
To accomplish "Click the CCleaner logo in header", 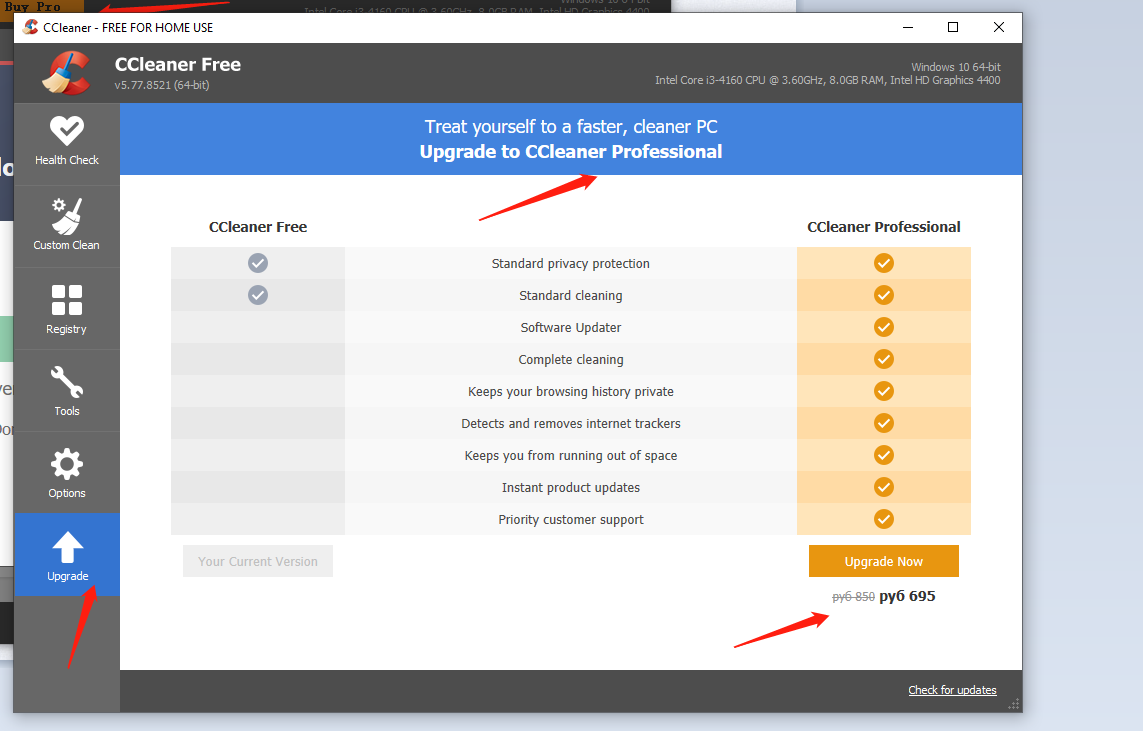I will pos(66,73).
